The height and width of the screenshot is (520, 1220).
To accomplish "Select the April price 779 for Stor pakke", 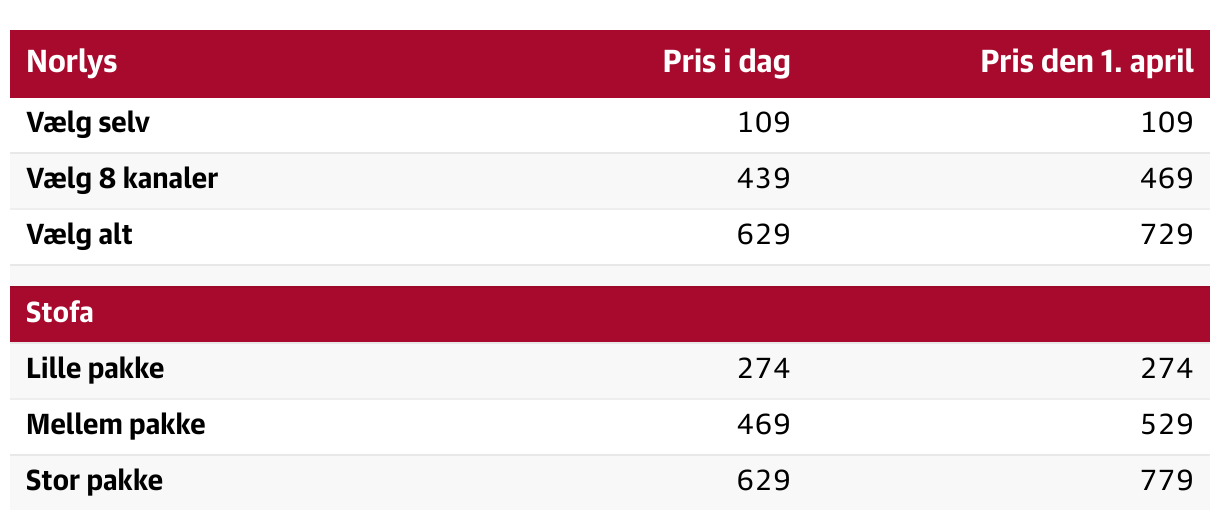I will [1167, 481].
